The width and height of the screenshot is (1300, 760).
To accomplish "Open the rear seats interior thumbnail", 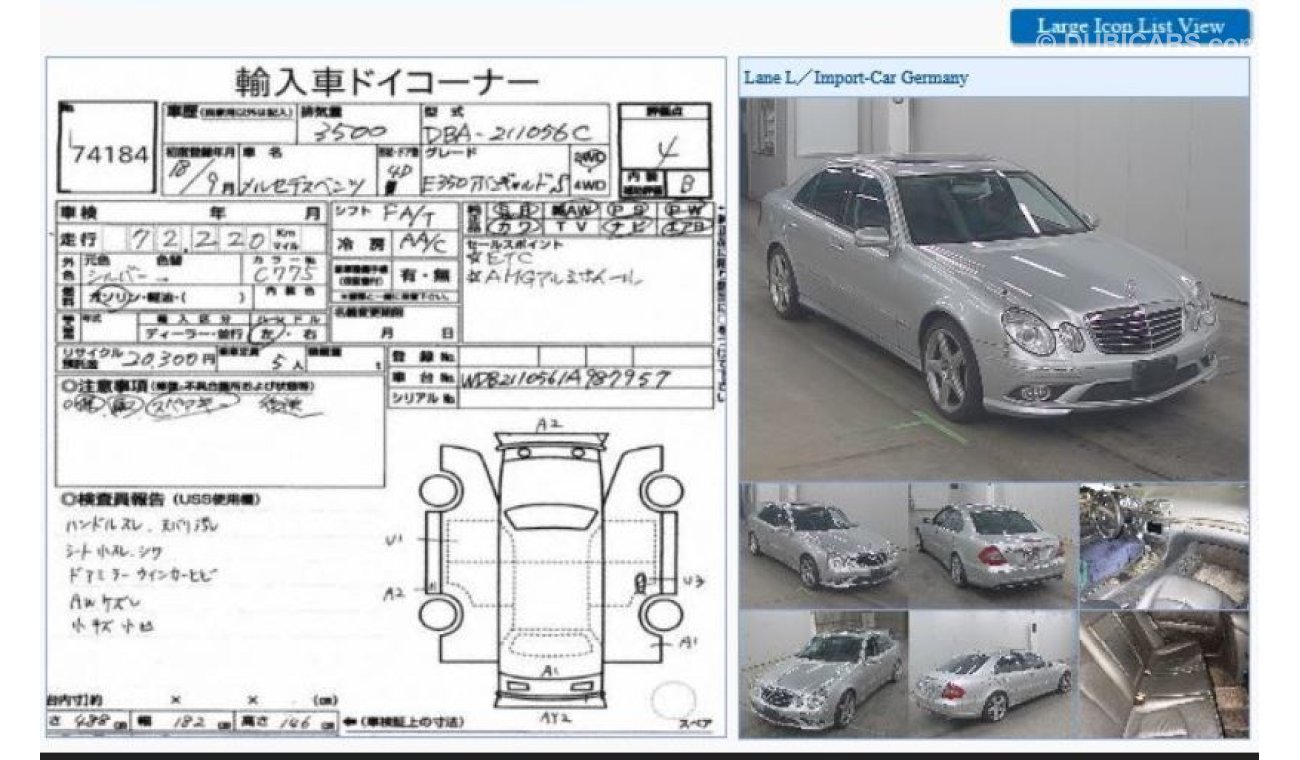I will [1164, 674].
